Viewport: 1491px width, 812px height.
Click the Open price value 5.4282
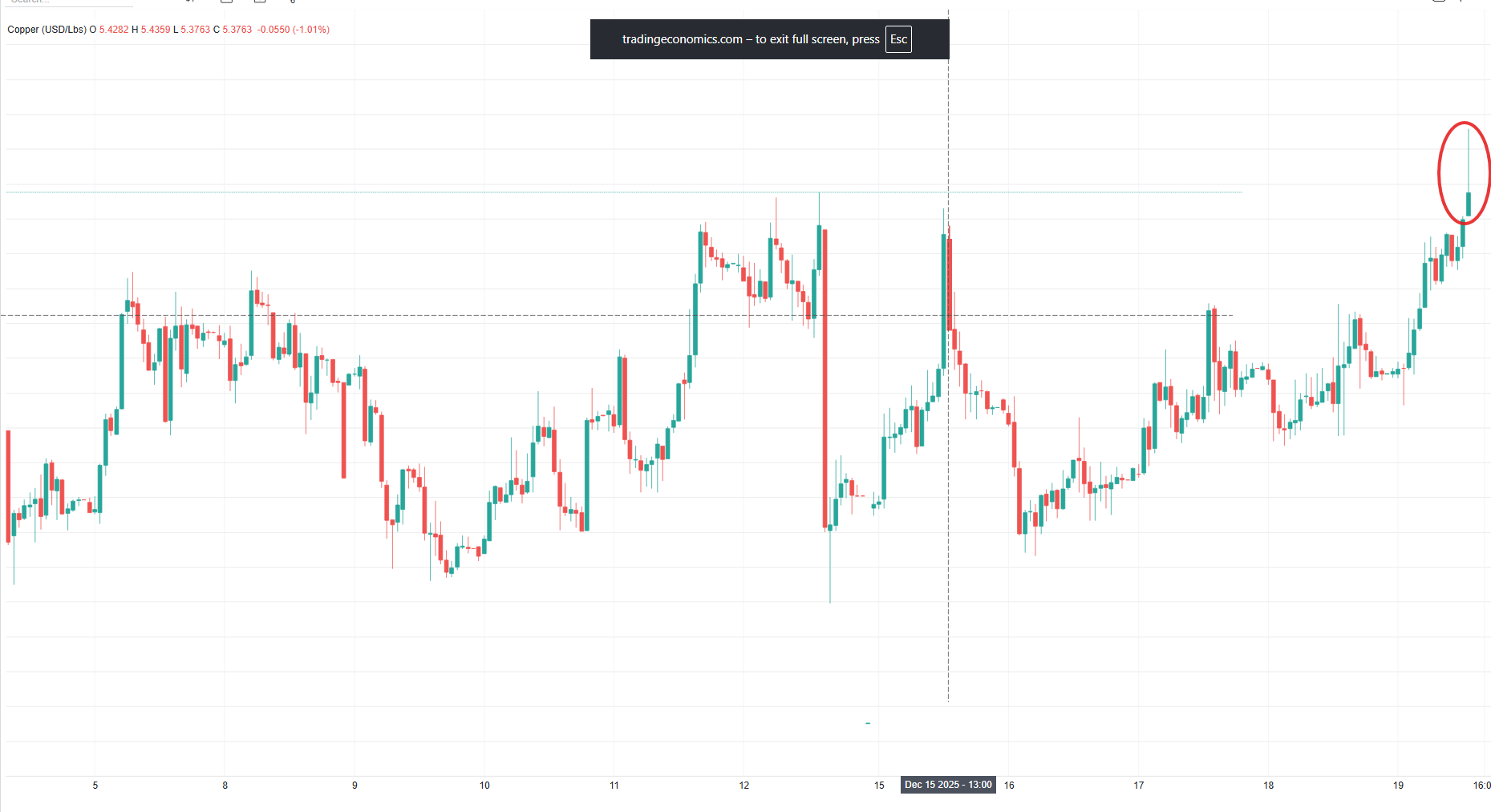click(114, 30)
